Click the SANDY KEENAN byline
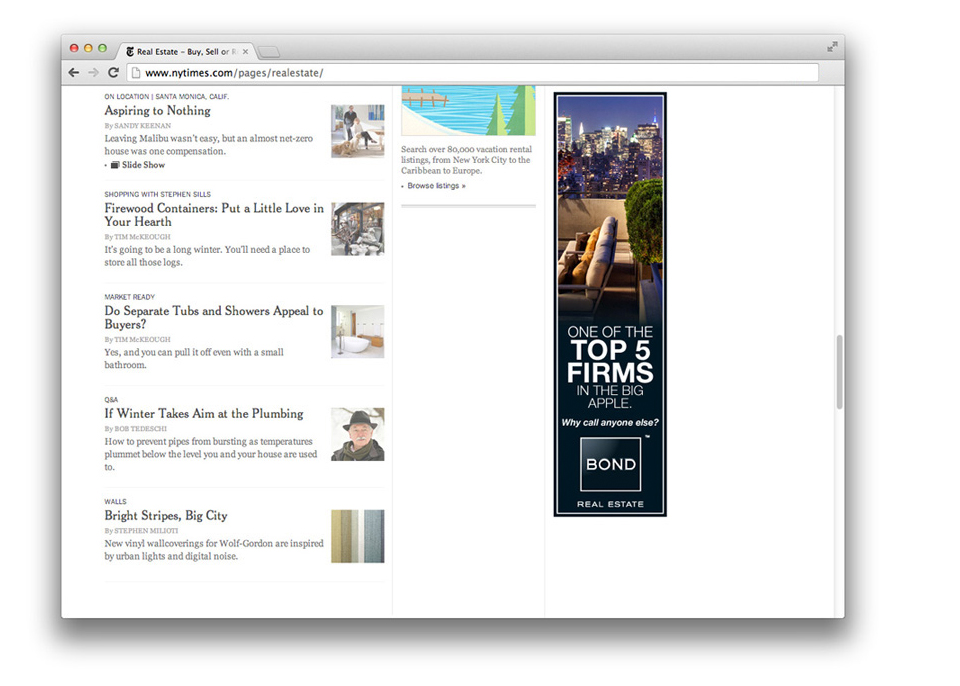This screenshot has height=686, width=960. pos(143,126)
